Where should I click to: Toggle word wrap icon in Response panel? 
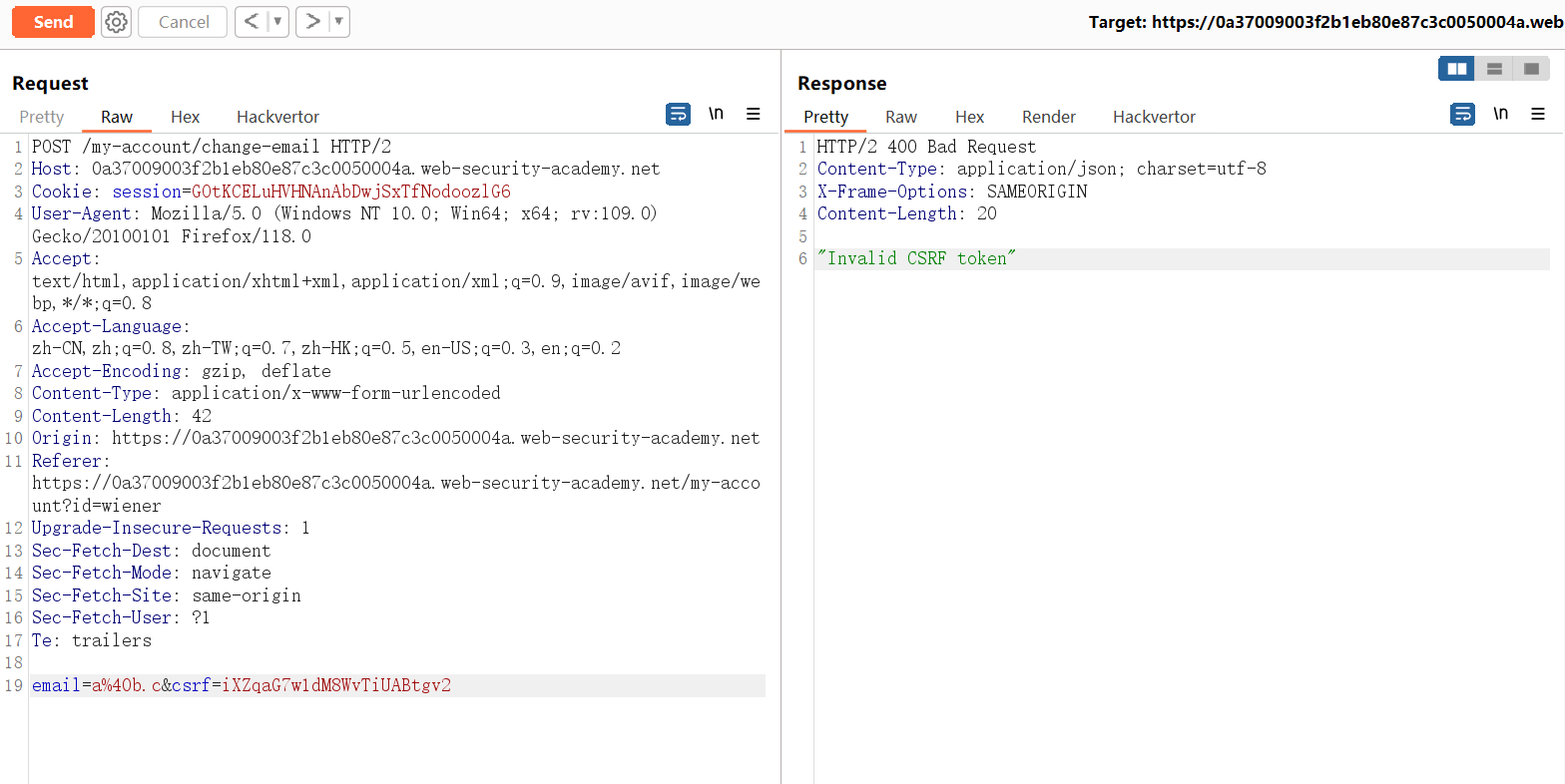click(1462, 115)
